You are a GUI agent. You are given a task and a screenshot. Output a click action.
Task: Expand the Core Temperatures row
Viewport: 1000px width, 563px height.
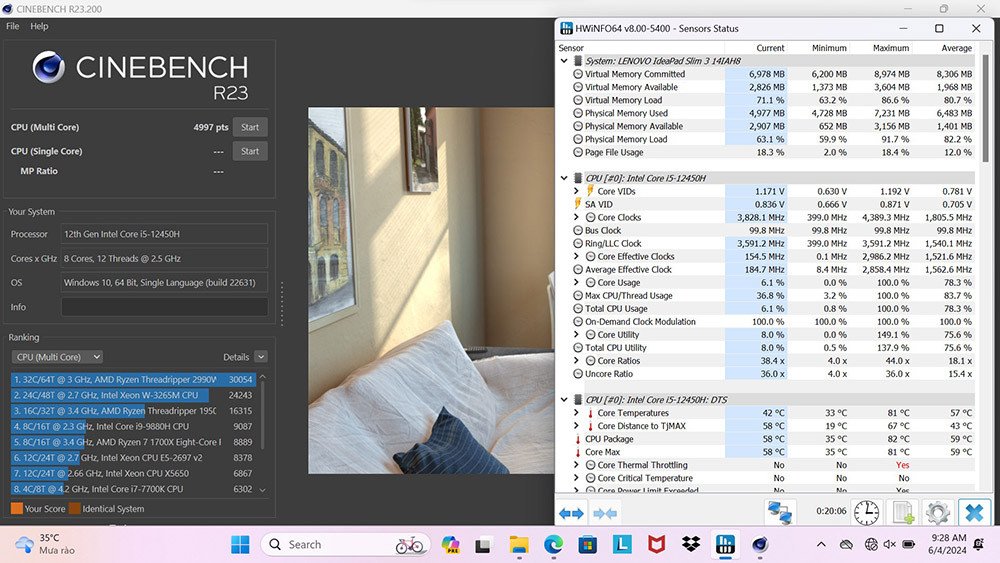point(576,413)
